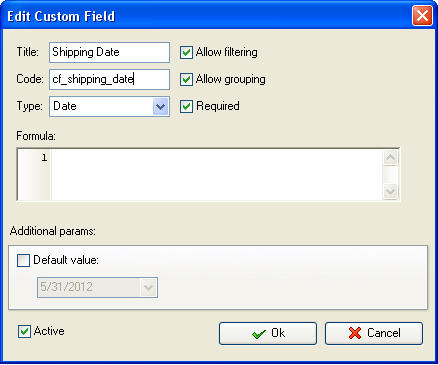Click line number 1 in Formula gutter
Image resolution: width=438 pixels, height=365 pixels.
point(44,158)
